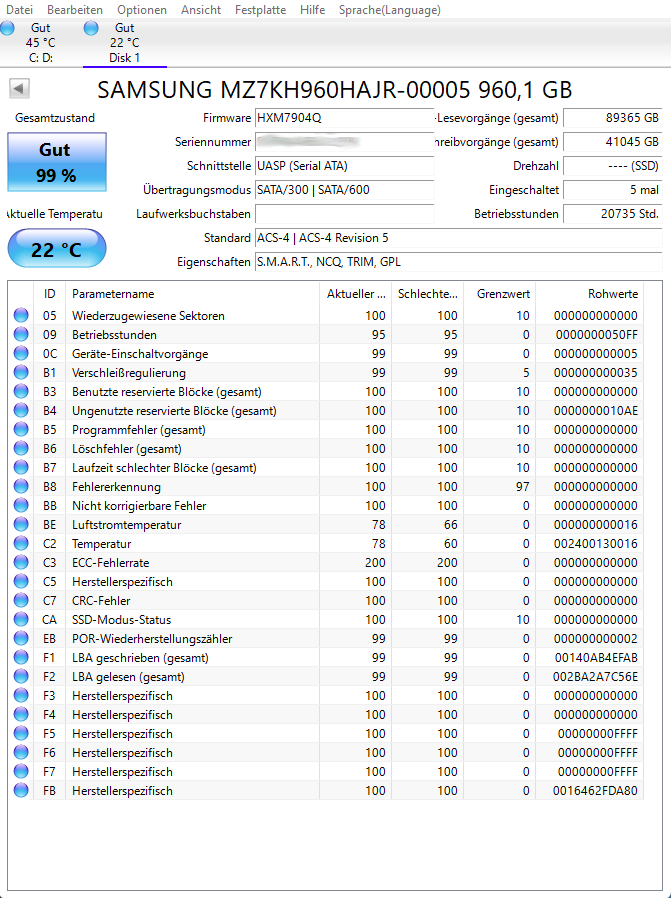Click the health orb icon above 45 °C
The height and width of the screenshot is (898, 671).
[7, 27]
